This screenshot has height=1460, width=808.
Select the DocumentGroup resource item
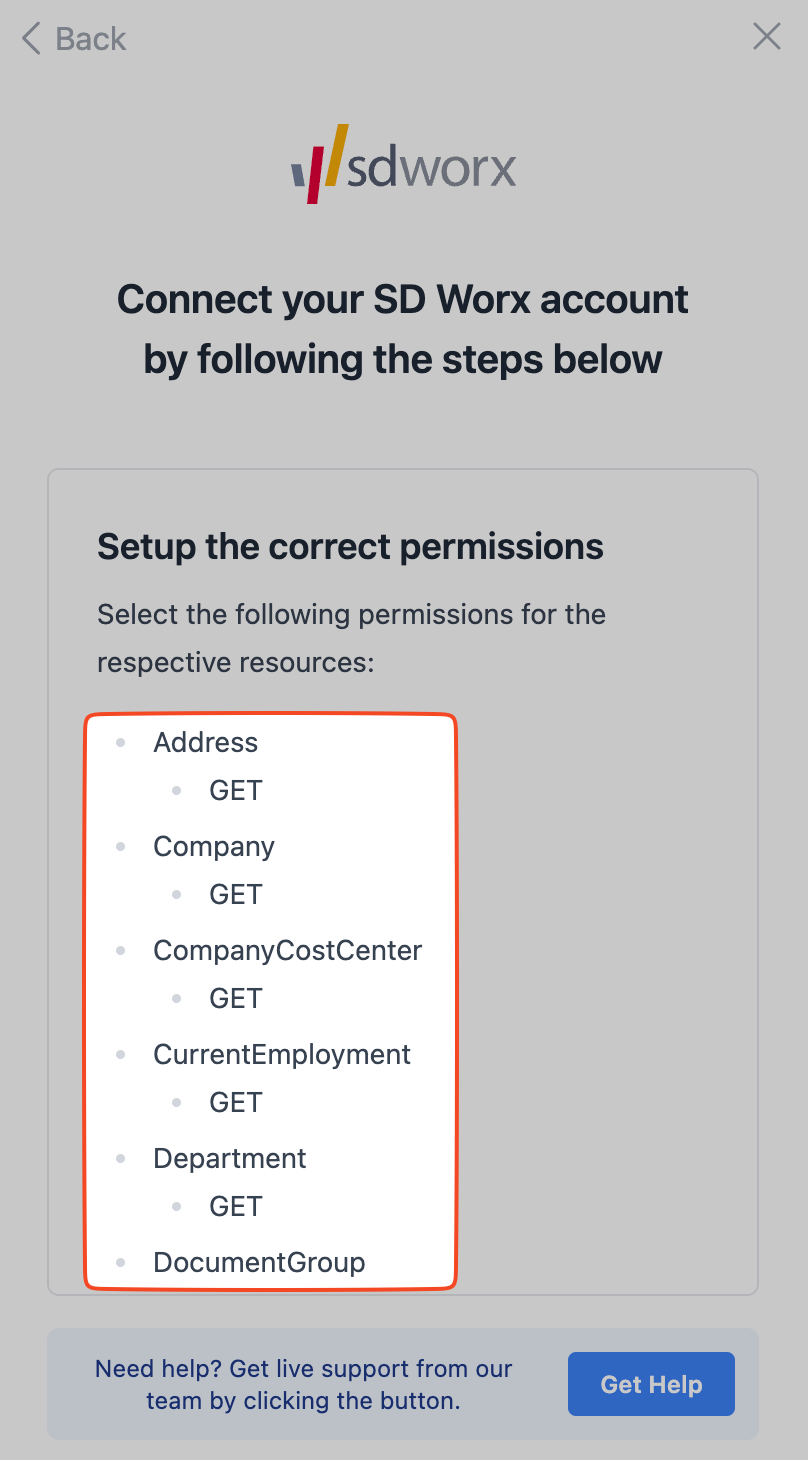point(258,1262)
